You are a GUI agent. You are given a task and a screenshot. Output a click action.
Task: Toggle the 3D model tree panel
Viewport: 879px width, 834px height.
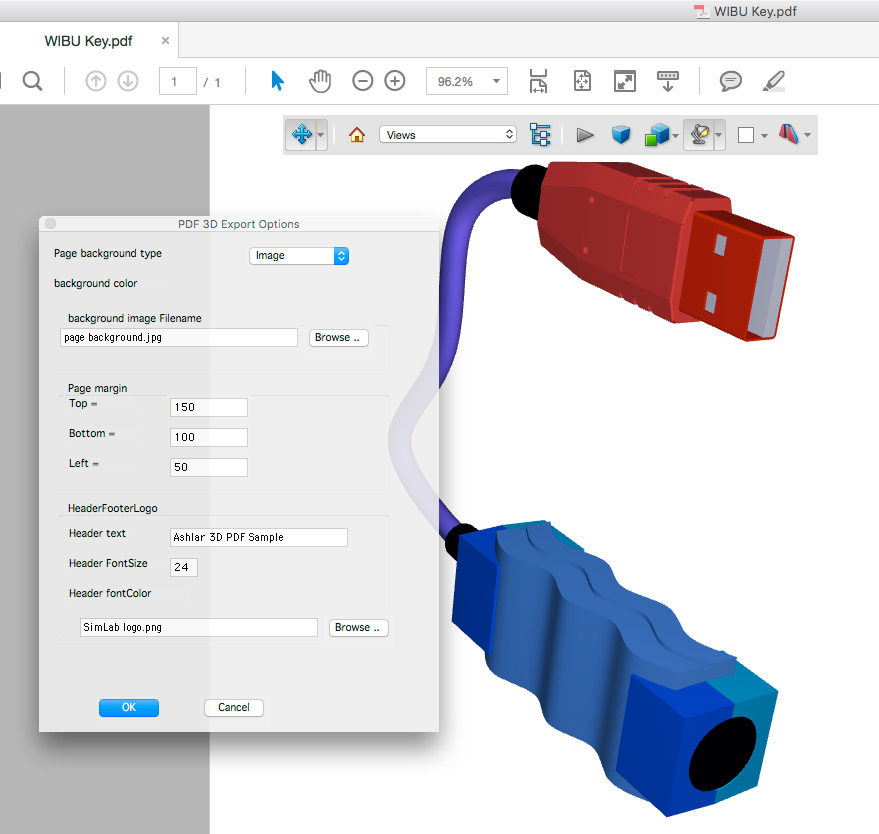coord(540,135)
